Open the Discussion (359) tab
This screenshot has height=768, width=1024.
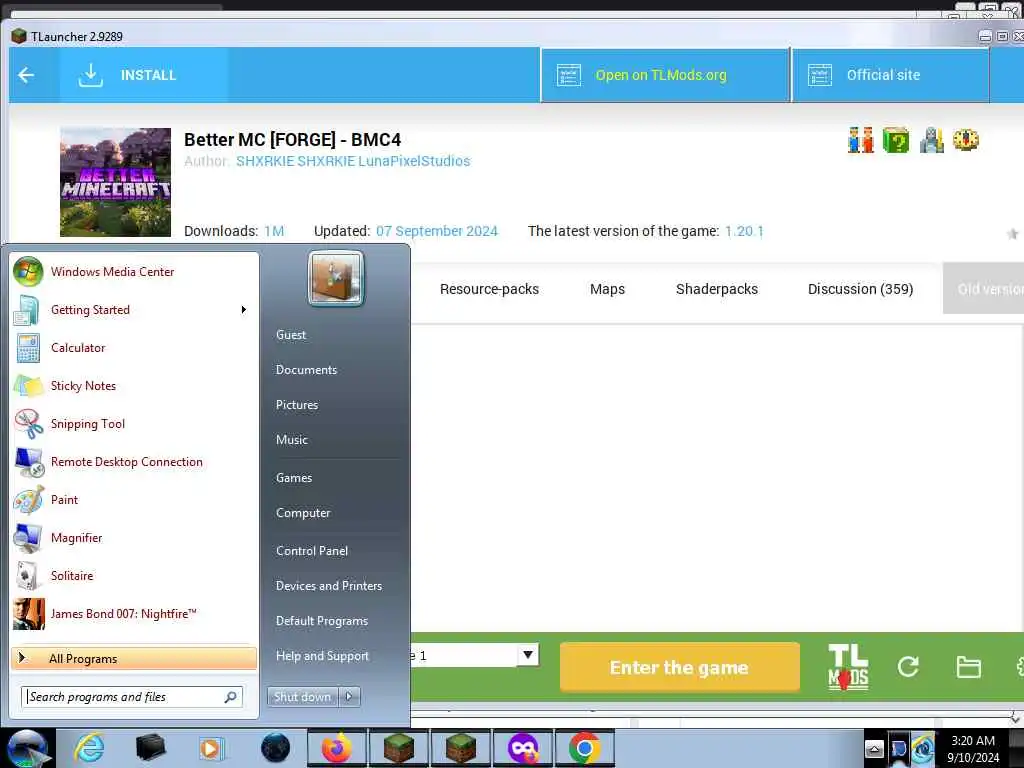tap(860, 289)
